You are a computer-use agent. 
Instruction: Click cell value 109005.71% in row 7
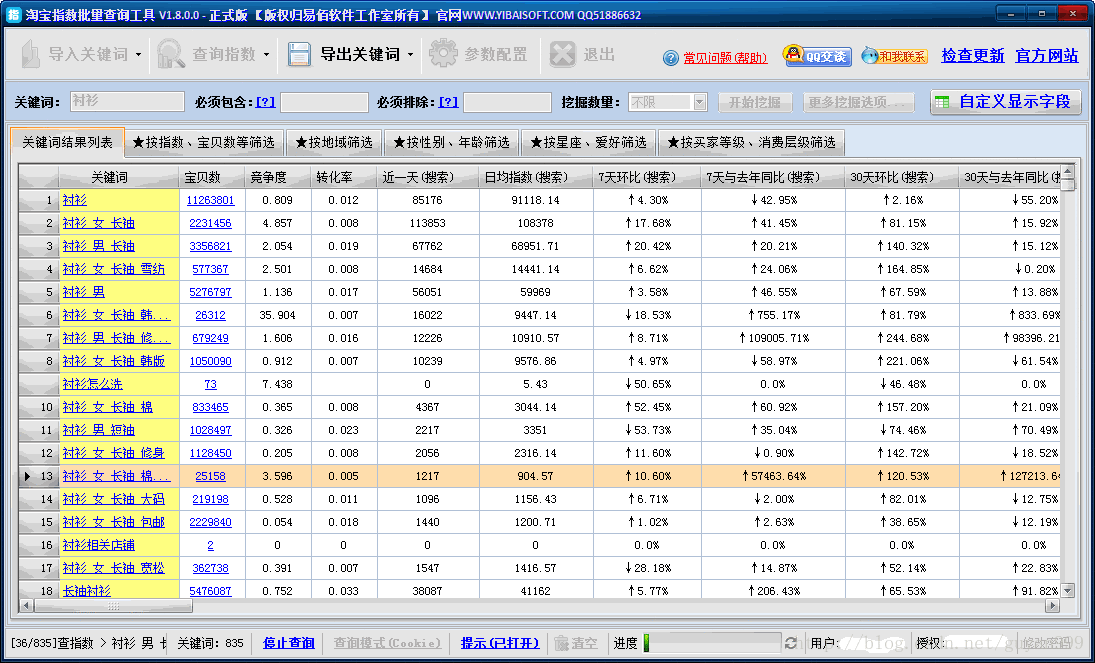(x=774, y=338)
